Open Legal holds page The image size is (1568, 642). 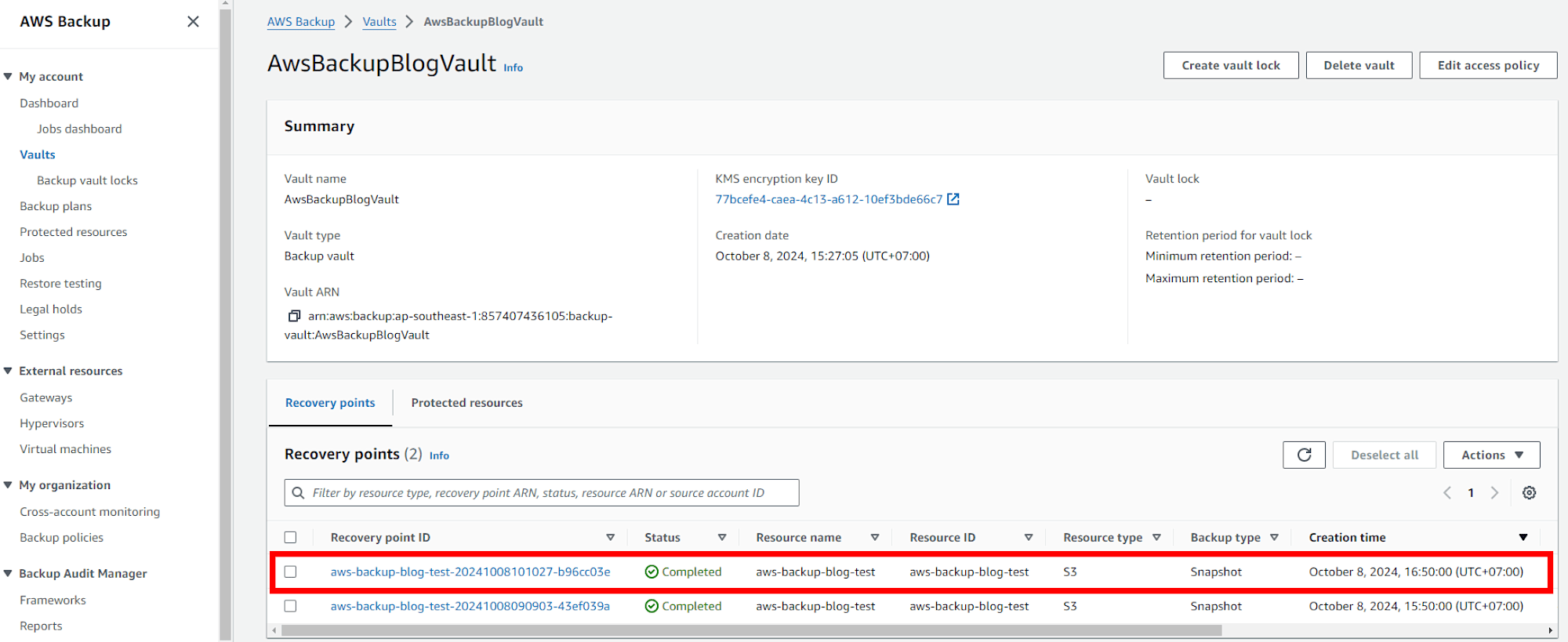[x=51, y=310]
